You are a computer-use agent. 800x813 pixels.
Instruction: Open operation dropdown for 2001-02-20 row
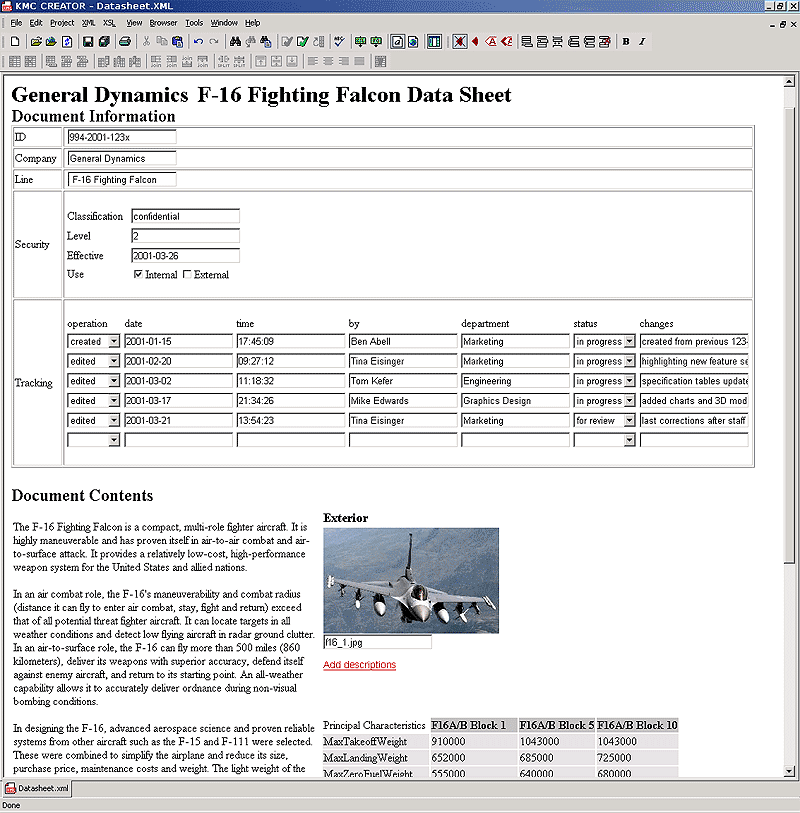(x=114, y=361)
